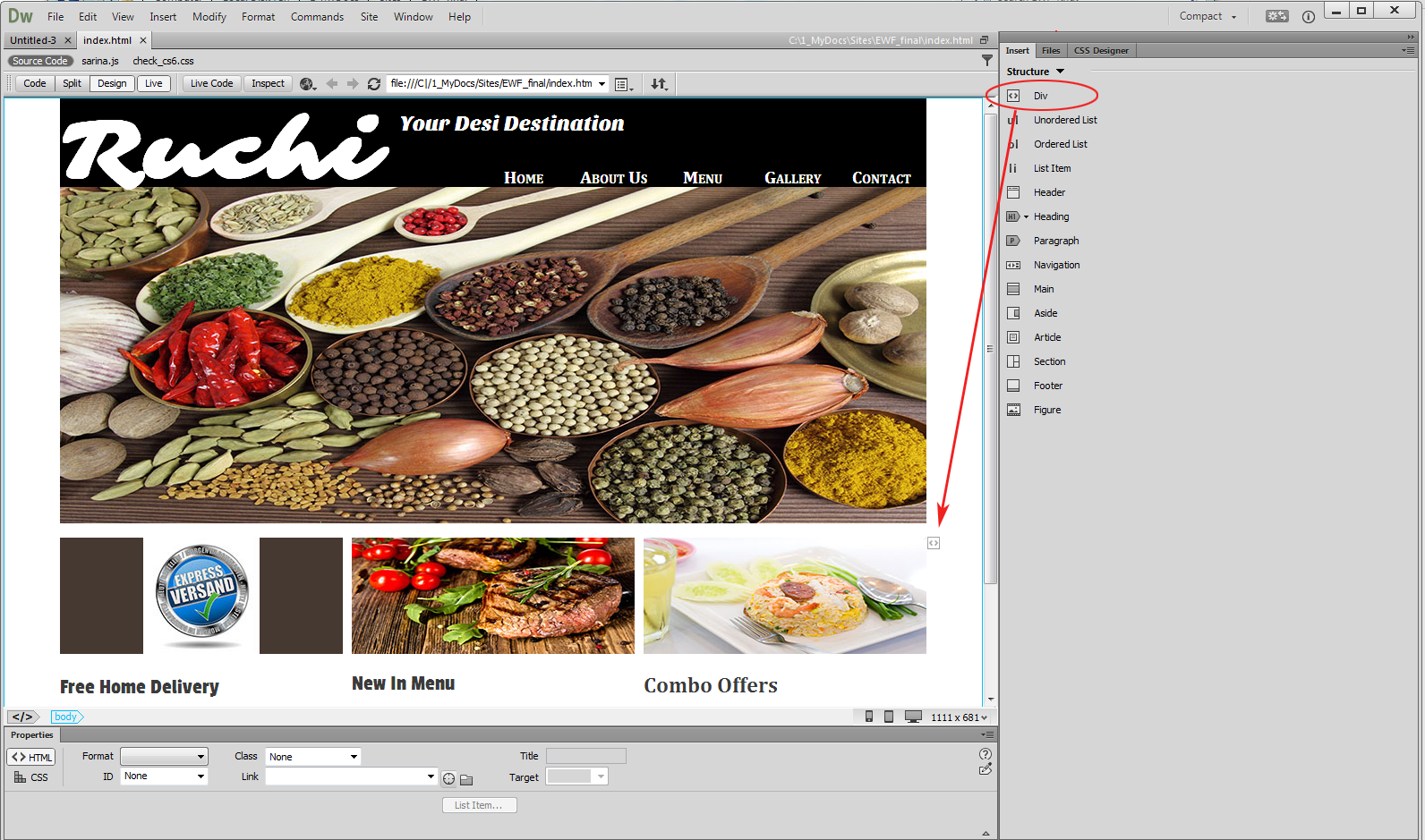Toggle Live Code mode

tap(212, 83)
